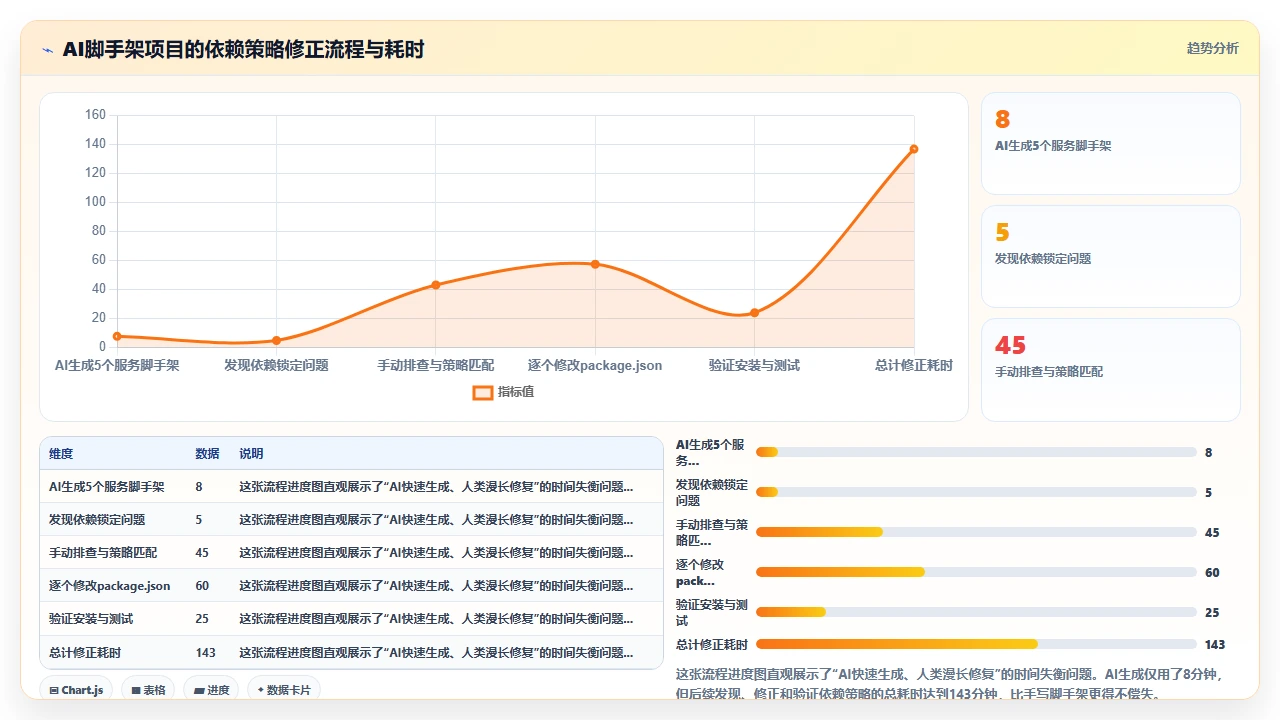Select the 维度 column header
This screenshot has height=720, width=1280.
click(x=61, y=453)
